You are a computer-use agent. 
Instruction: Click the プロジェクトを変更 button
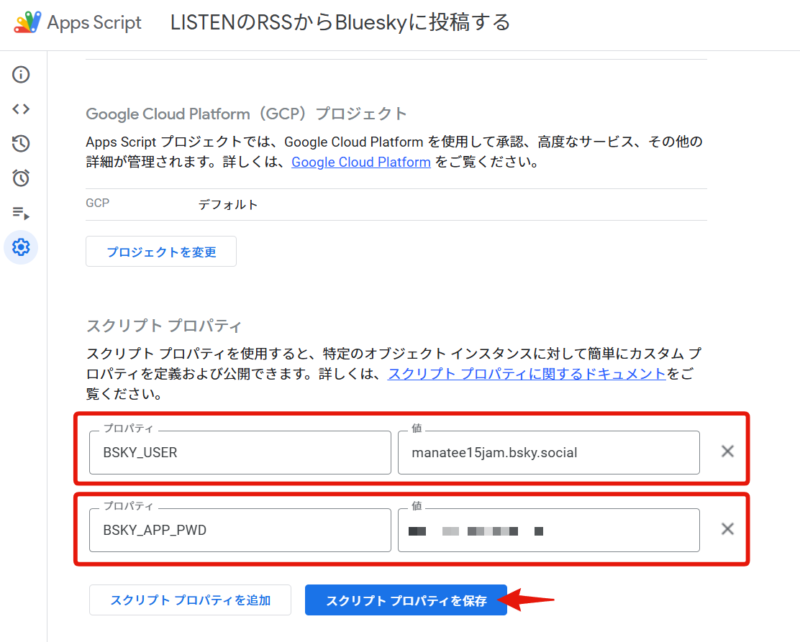pyautogui.click(x=162, y=252)
